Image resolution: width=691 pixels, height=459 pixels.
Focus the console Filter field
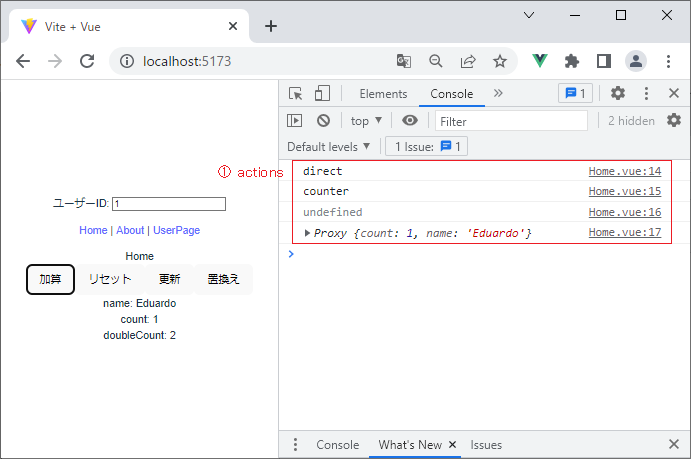(511, 121)
